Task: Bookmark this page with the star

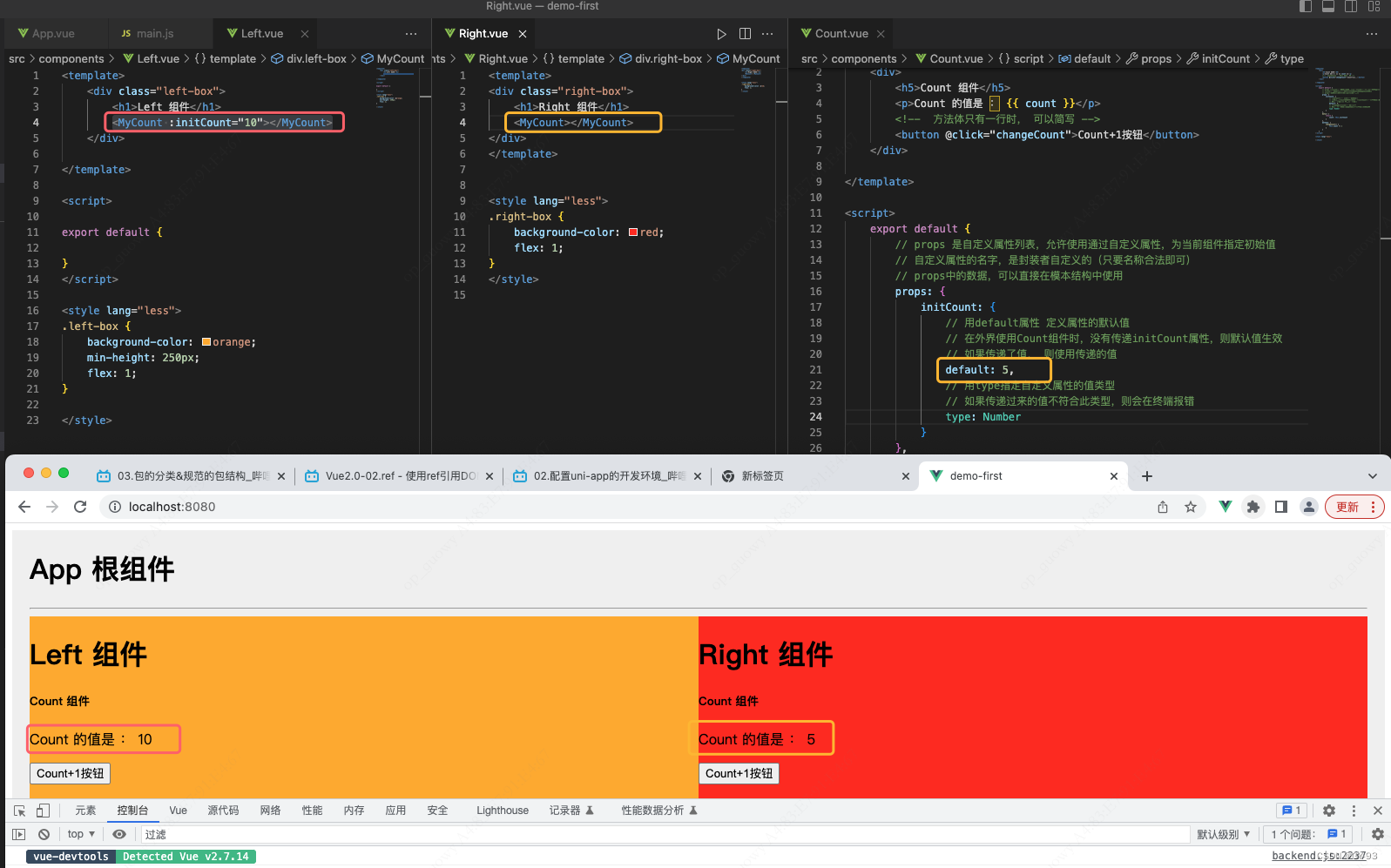Action: [1191, 507]
